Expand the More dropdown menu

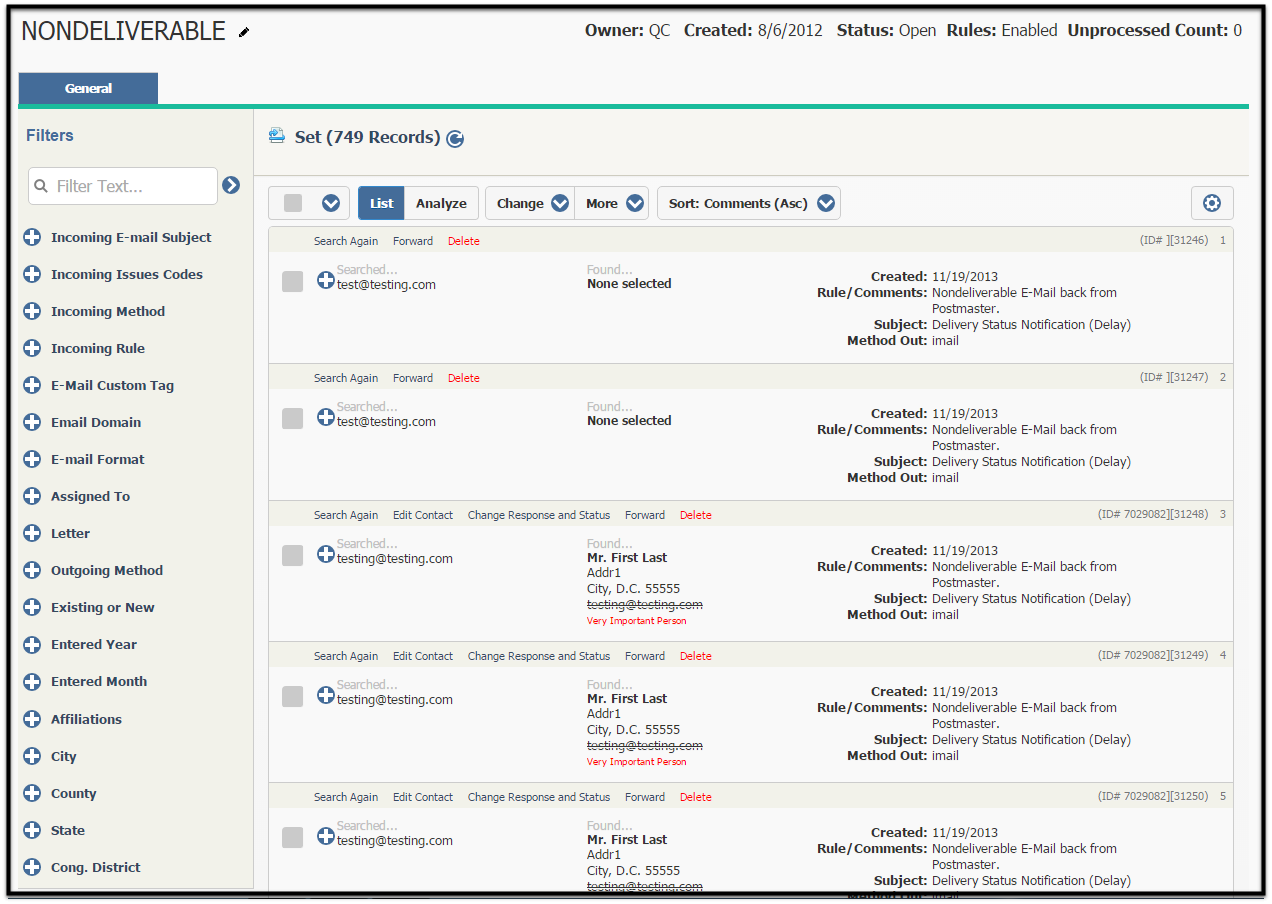612,203
